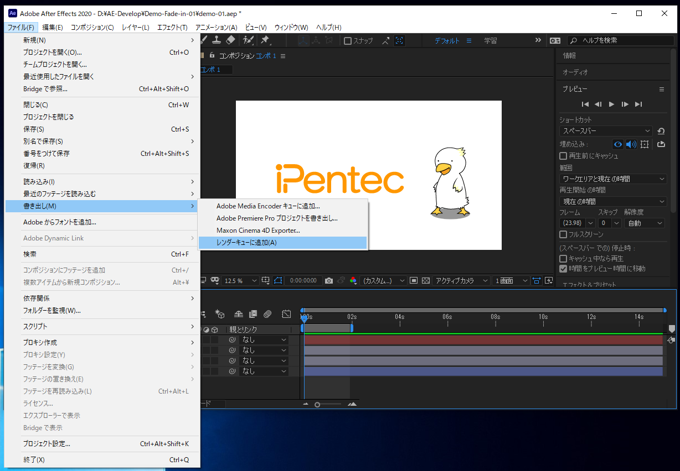
Task: Choose Adobe Media Encoder キューに追加
Action: (x=283, y=206)
